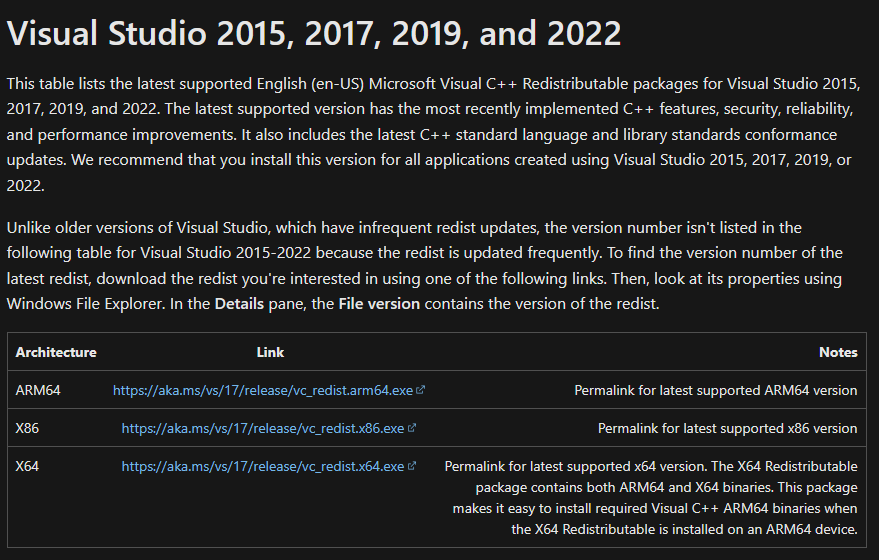Click the bold "Details" word
879x560 pixels.
coord(240,304)
